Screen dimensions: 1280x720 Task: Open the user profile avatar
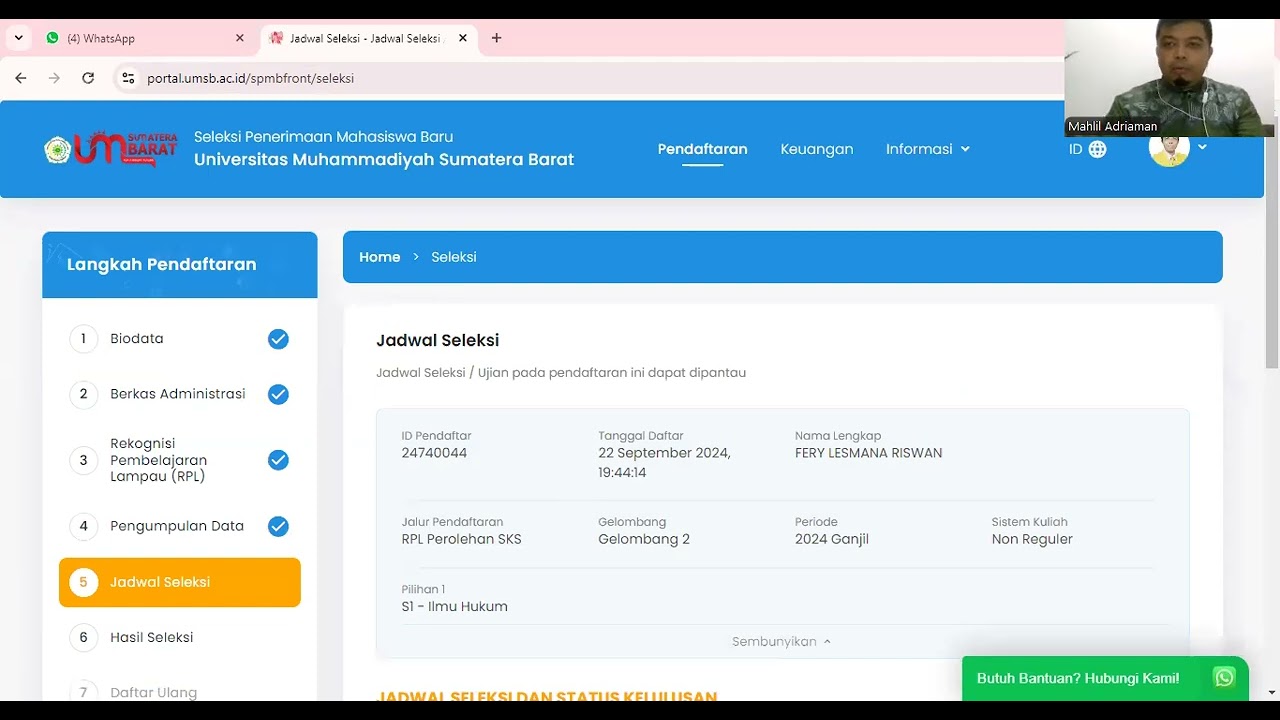tap(1169, 148)
